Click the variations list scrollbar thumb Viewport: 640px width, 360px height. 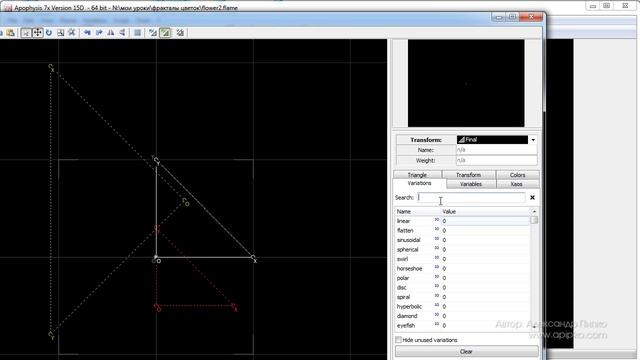click(534, 220)
